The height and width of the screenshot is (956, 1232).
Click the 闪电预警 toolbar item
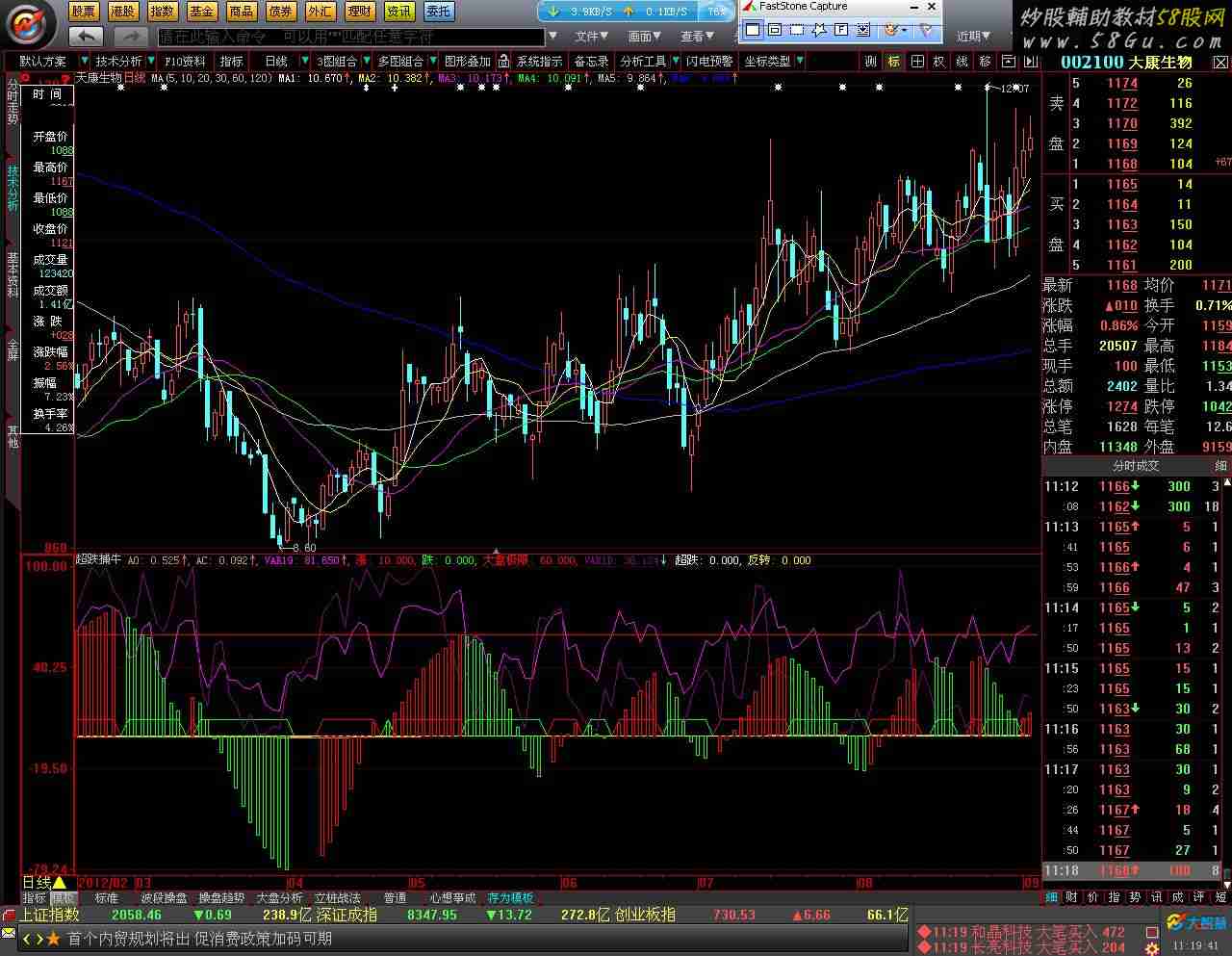(x=709, y=61)
